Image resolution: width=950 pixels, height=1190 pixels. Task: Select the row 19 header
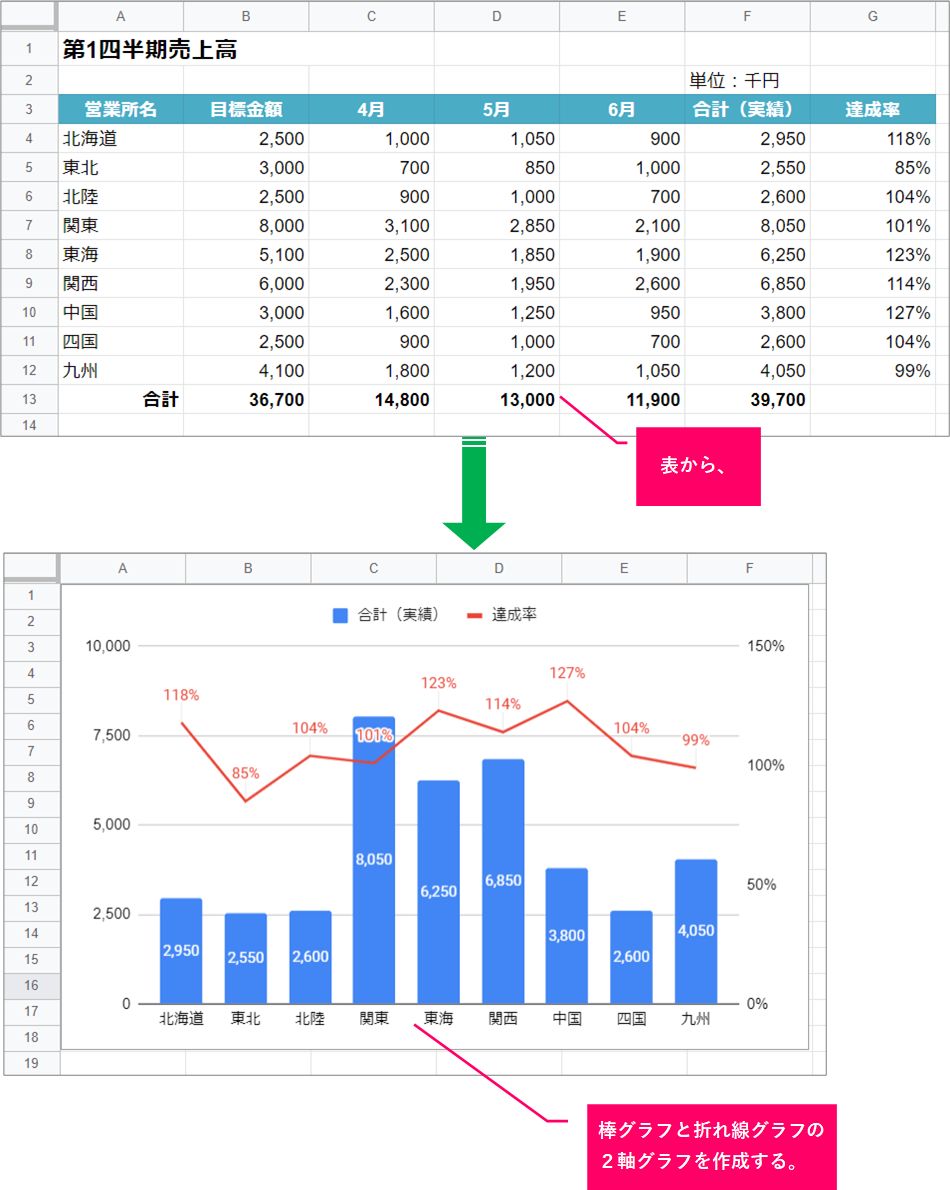click(x=31, y=1063)
